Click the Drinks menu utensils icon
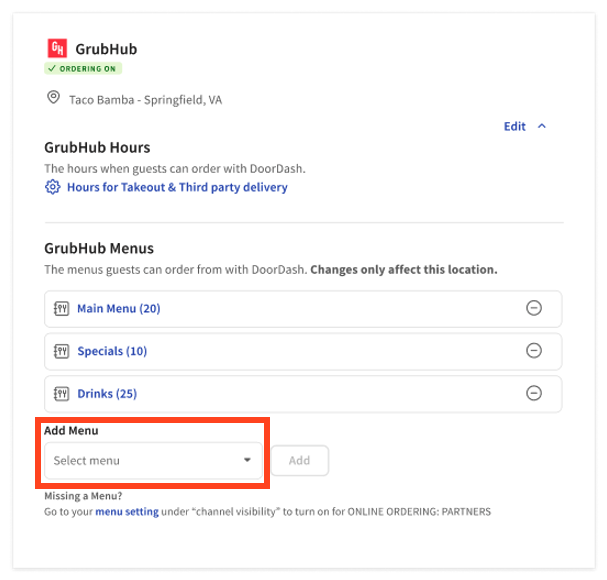607x580 pixels. [x=61, y=393]
